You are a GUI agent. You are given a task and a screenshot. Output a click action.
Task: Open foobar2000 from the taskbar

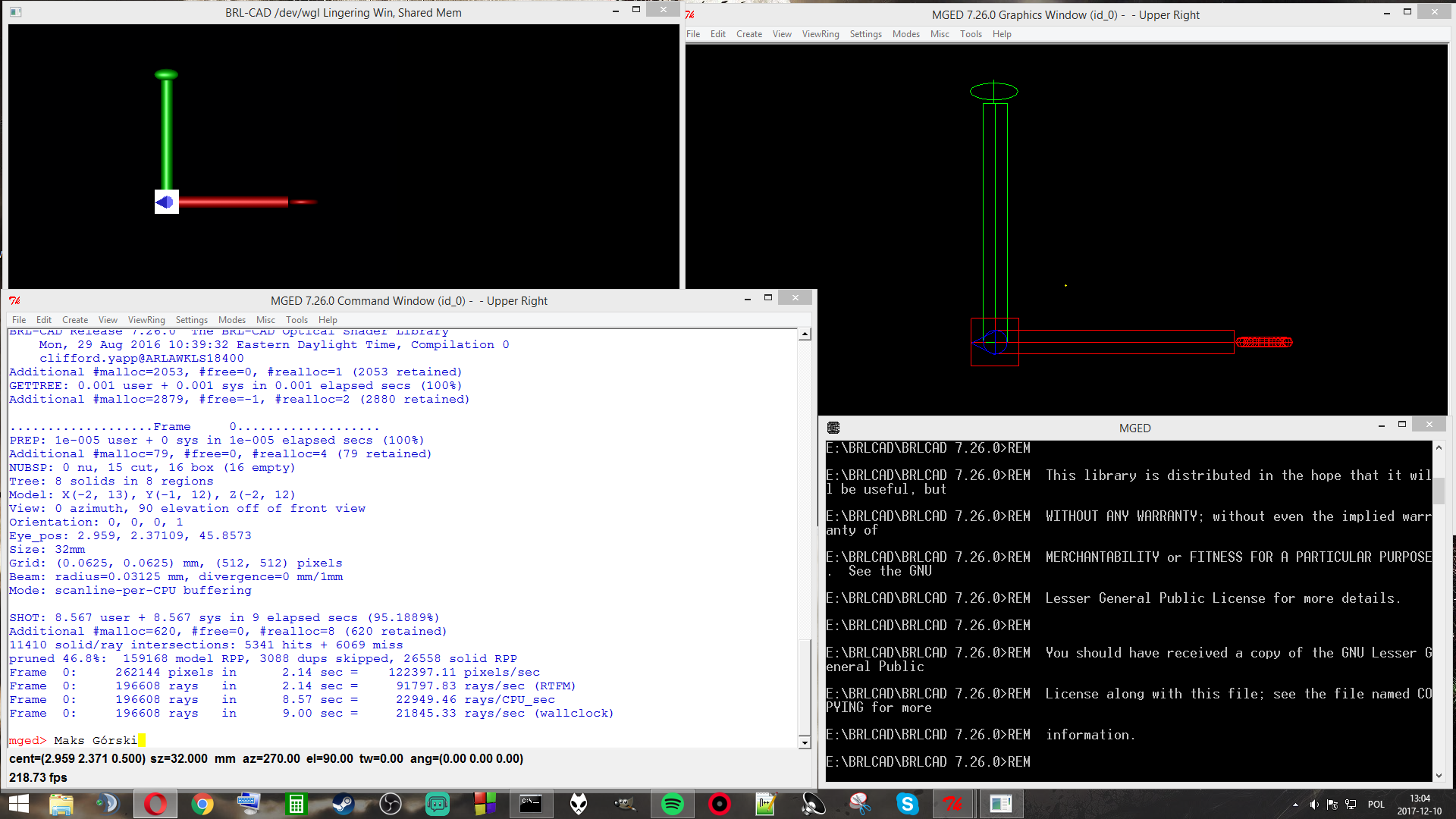click(x=579, y=804)
